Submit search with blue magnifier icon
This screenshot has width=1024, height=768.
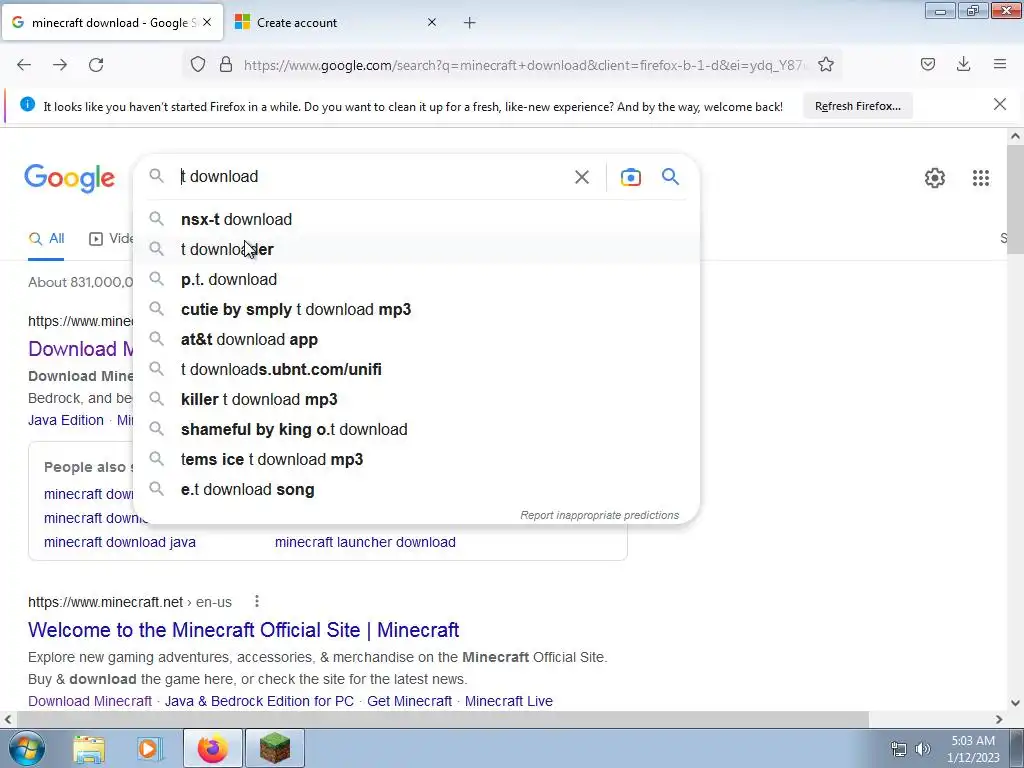671,176
